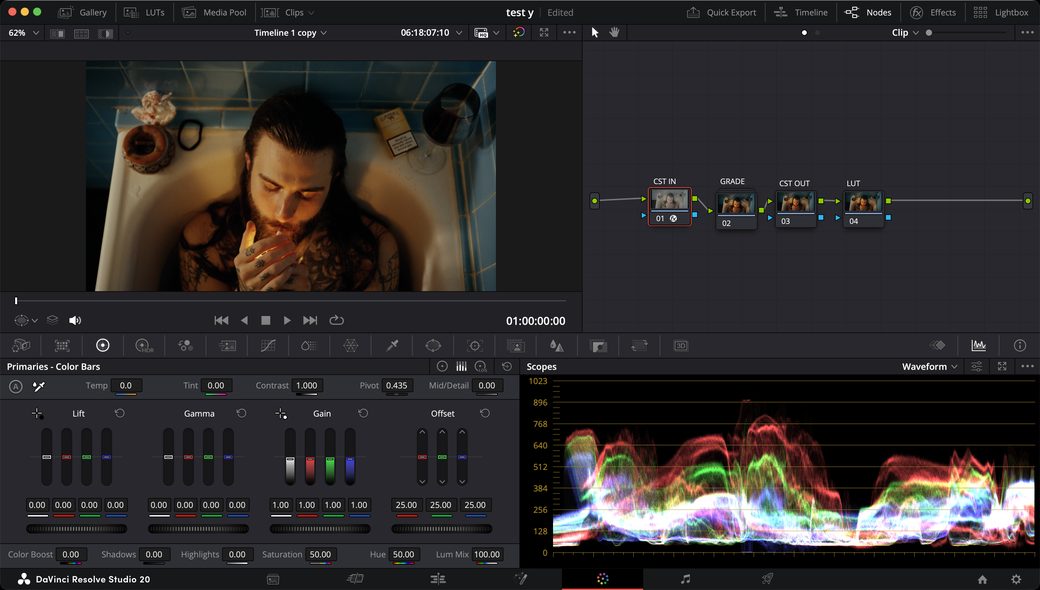
Task: Expand the Timeline 1 copy dropdown
Action: tap(291, 32)
